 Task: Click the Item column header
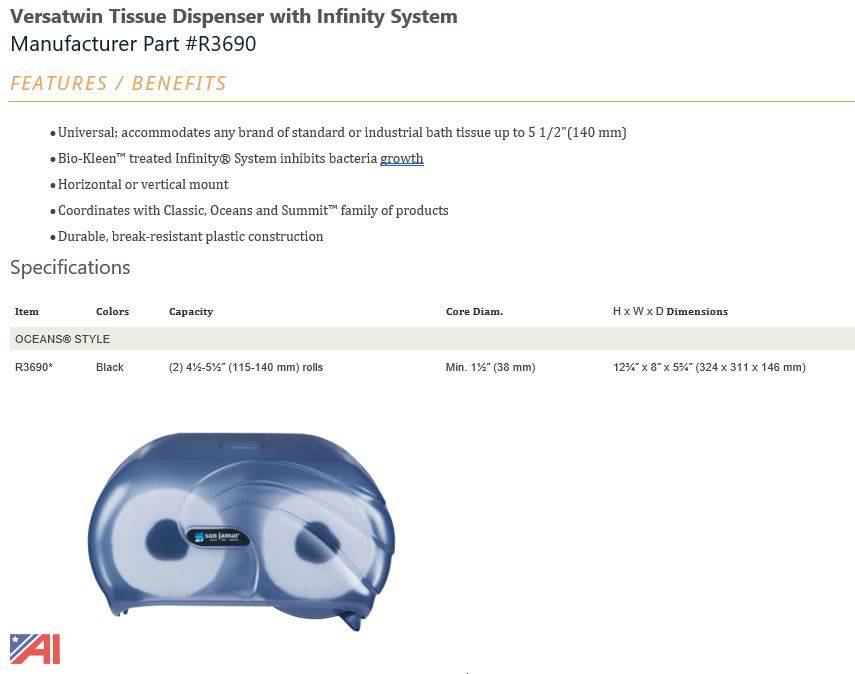[x=27, y=311]
